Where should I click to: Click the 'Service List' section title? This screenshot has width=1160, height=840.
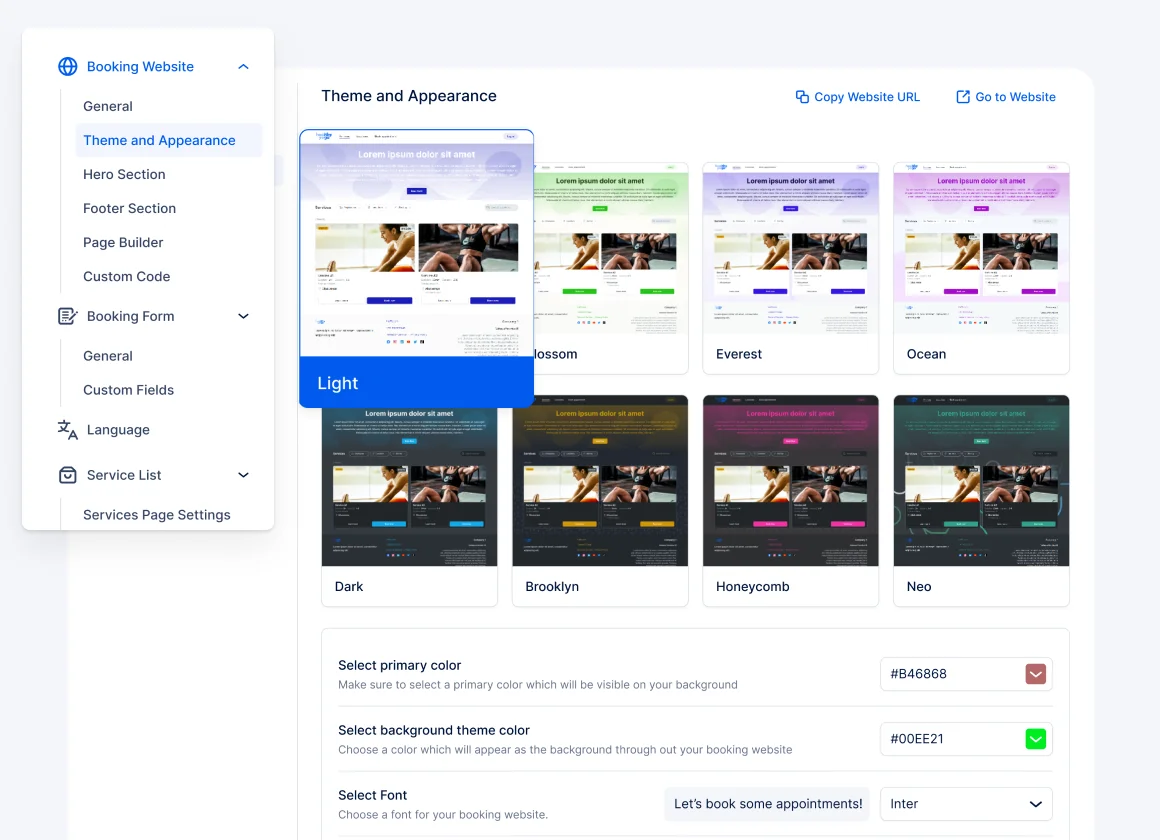pos(124,475)
